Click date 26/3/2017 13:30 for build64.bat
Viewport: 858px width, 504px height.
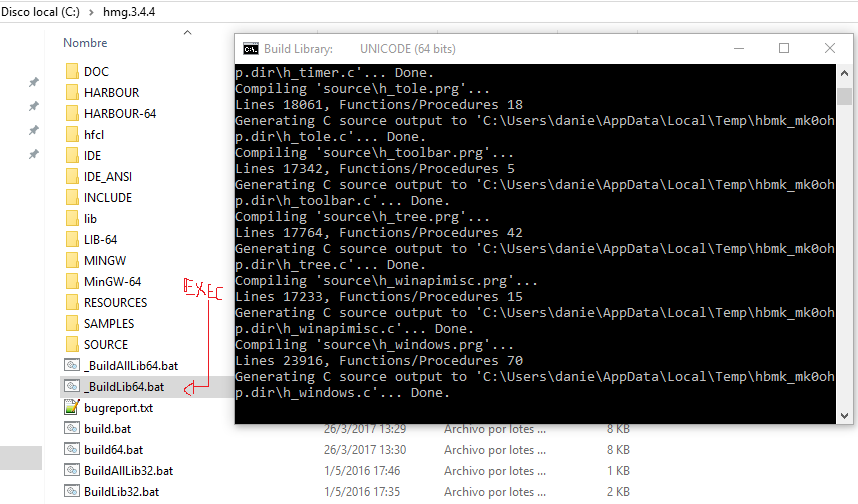(365, 450)
